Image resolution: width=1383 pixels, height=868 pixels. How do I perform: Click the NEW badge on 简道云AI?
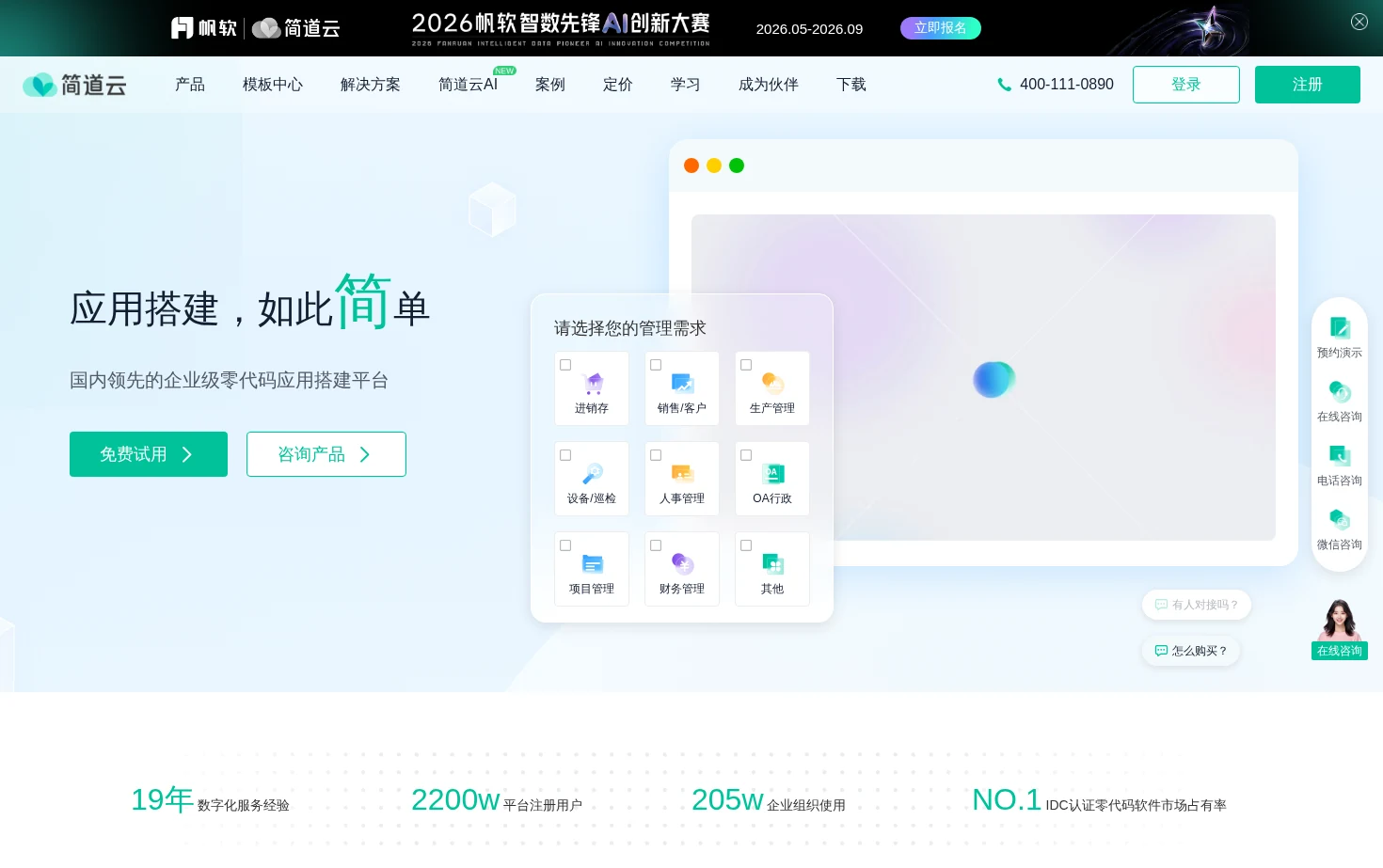(504, 71)
